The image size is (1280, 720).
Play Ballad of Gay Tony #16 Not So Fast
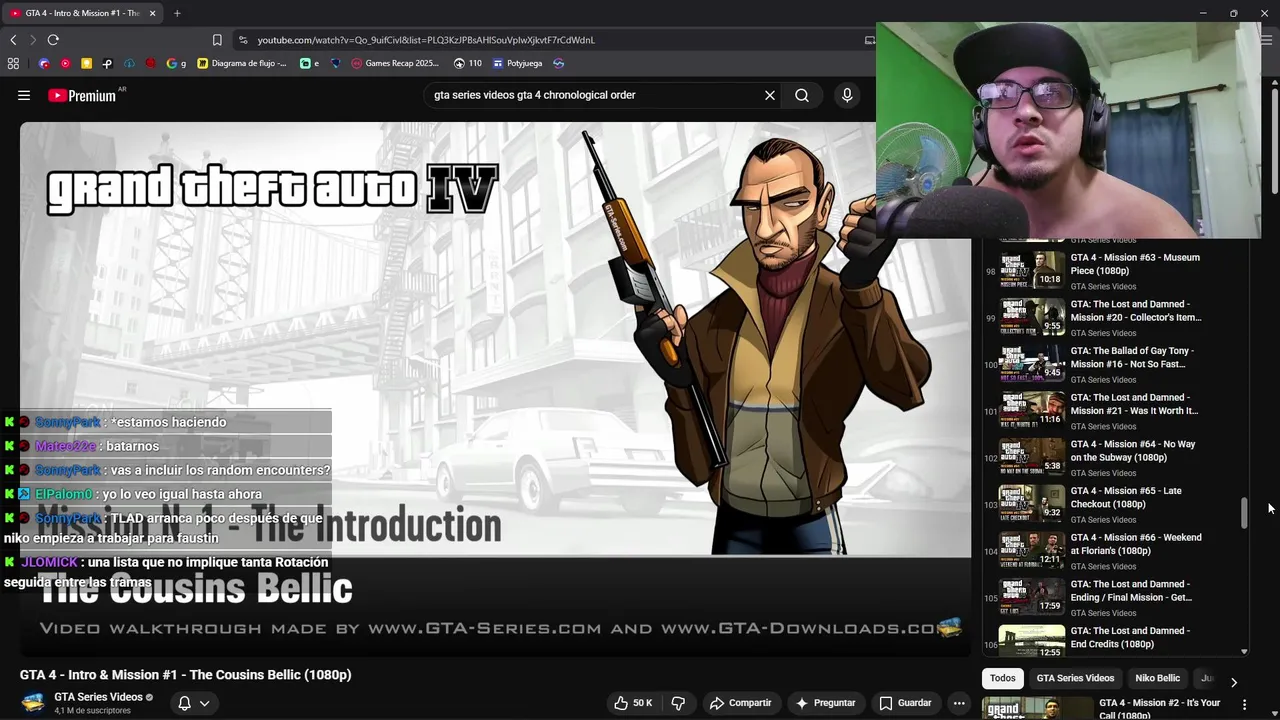tap(1110, 364)
